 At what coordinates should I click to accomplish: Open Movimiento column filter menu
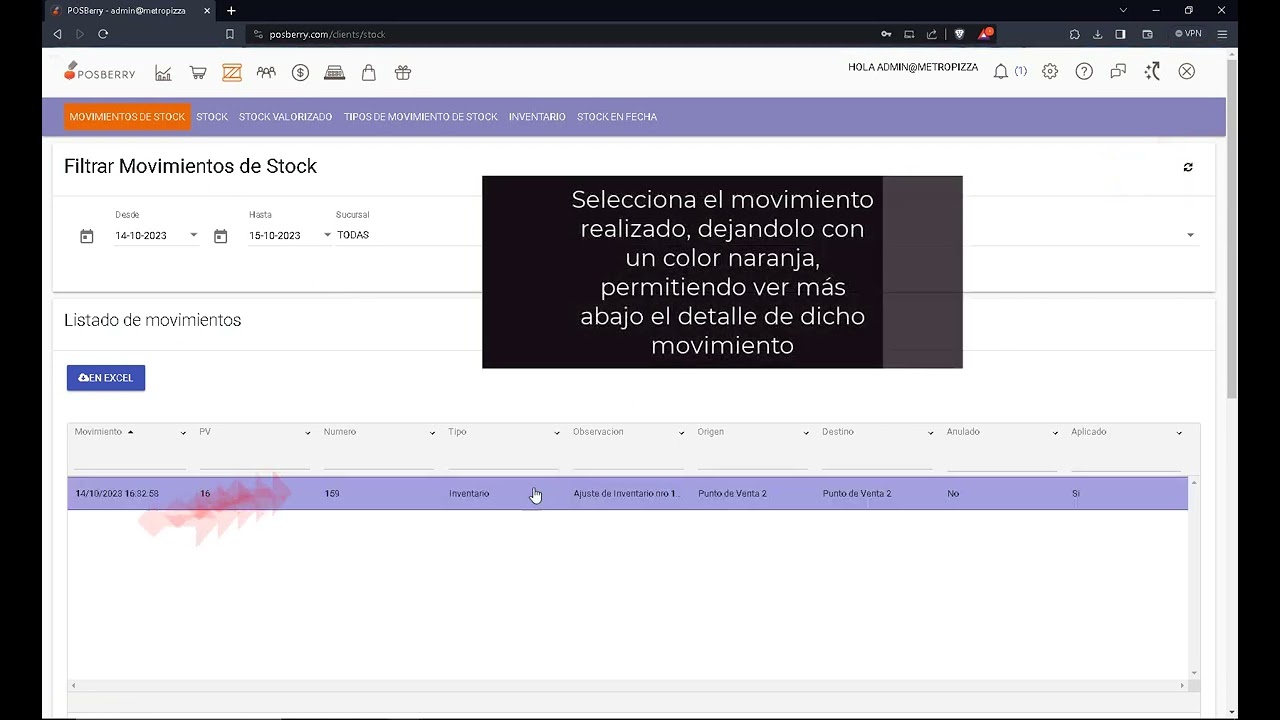[183, 433]
